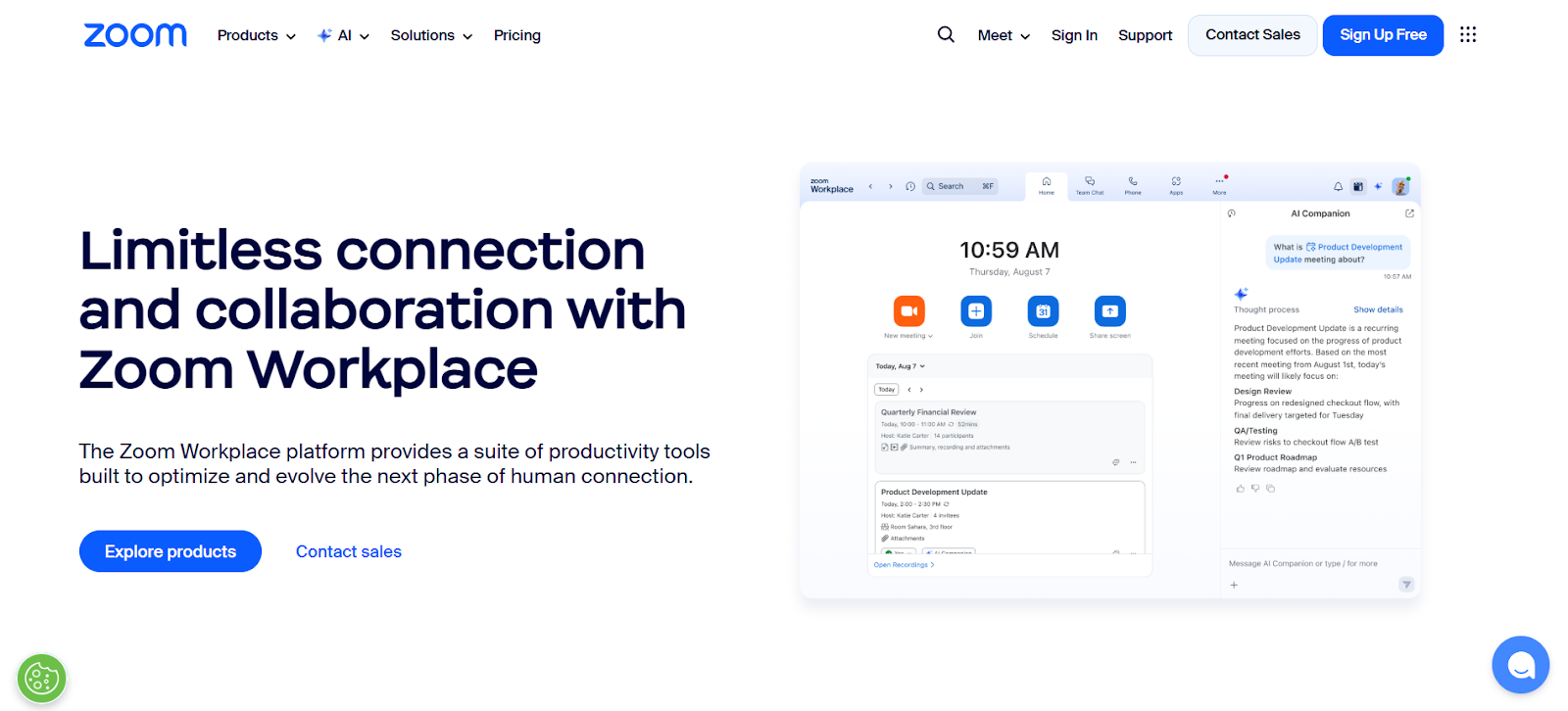Click the Sign Up Free button
1568x711 pixels.
coord(1383,35)
